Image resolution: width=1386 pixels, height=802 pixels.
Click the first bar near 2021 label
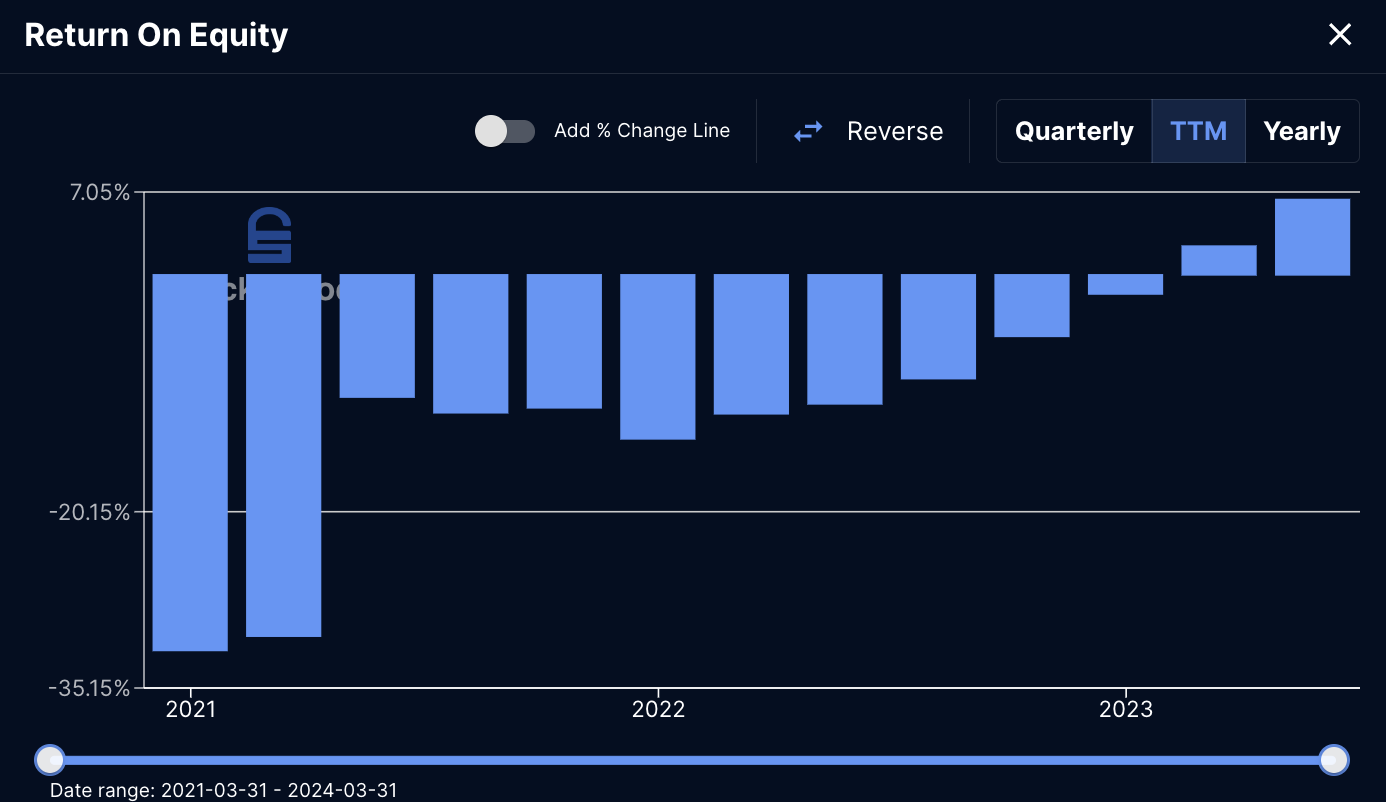click(190, 462)
